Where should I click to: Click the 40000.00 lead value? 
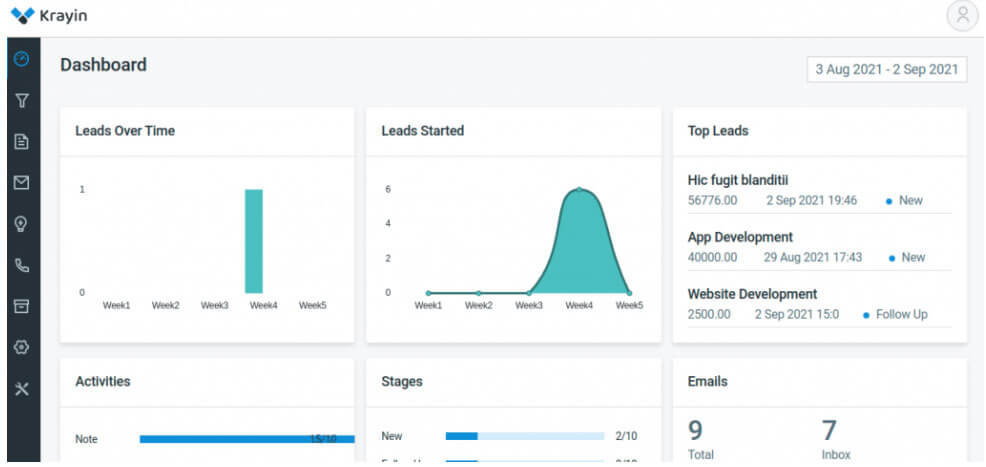click(x=712, y=257)
